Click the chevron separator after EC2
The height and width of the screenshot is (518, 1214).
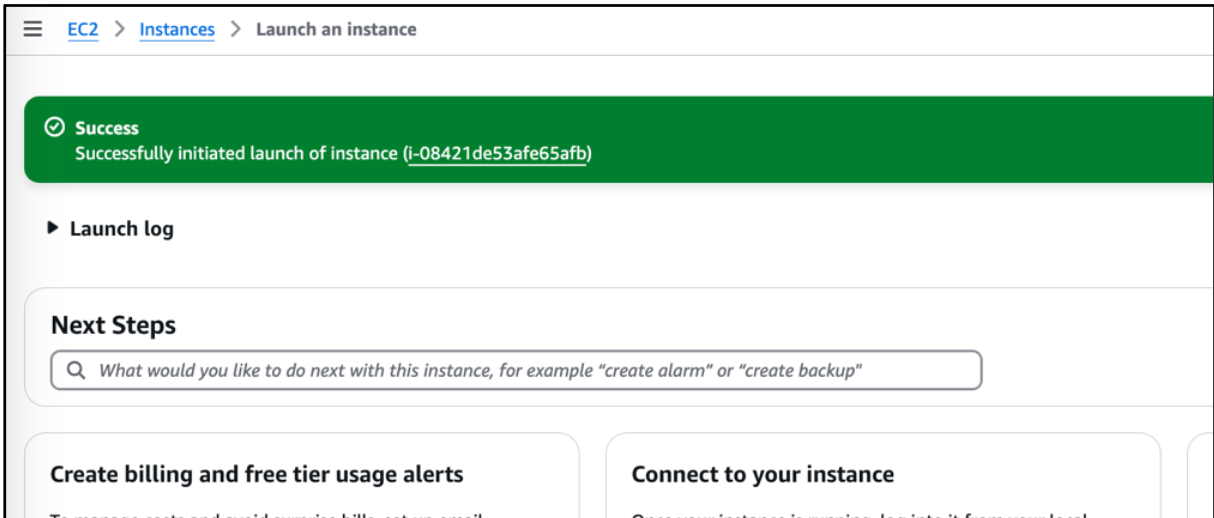pos(119,29)
